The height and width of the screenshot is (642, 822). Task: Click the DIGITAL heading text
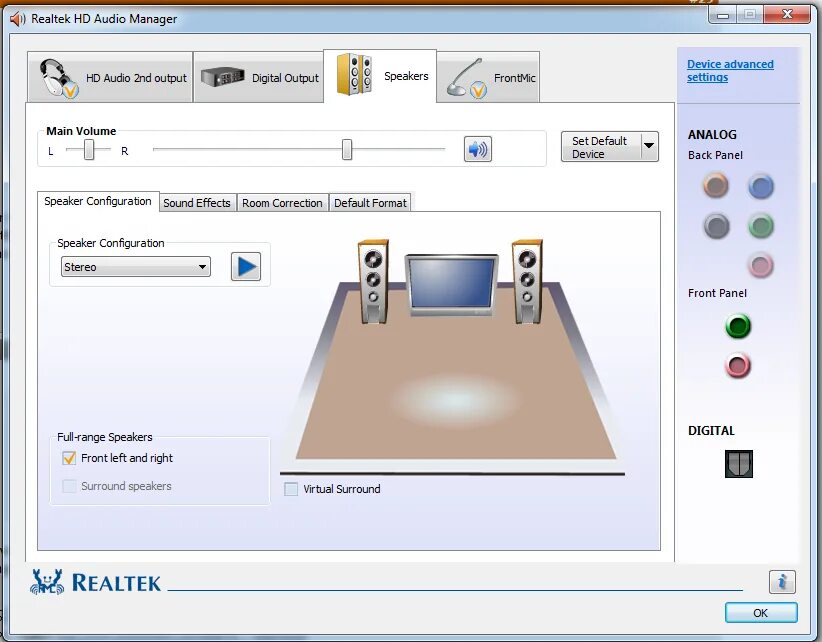[711, 431]
